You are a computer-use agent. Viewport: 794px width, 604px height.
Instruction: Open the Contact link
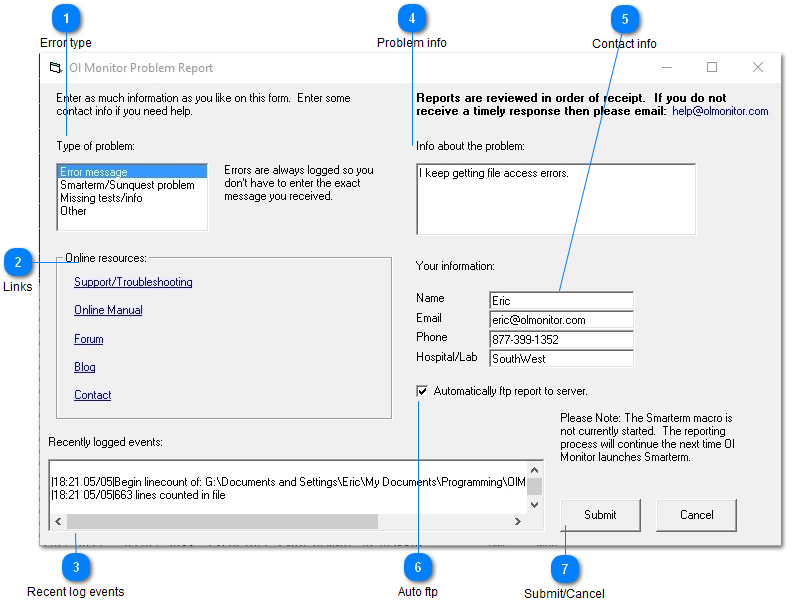[93, 395]
